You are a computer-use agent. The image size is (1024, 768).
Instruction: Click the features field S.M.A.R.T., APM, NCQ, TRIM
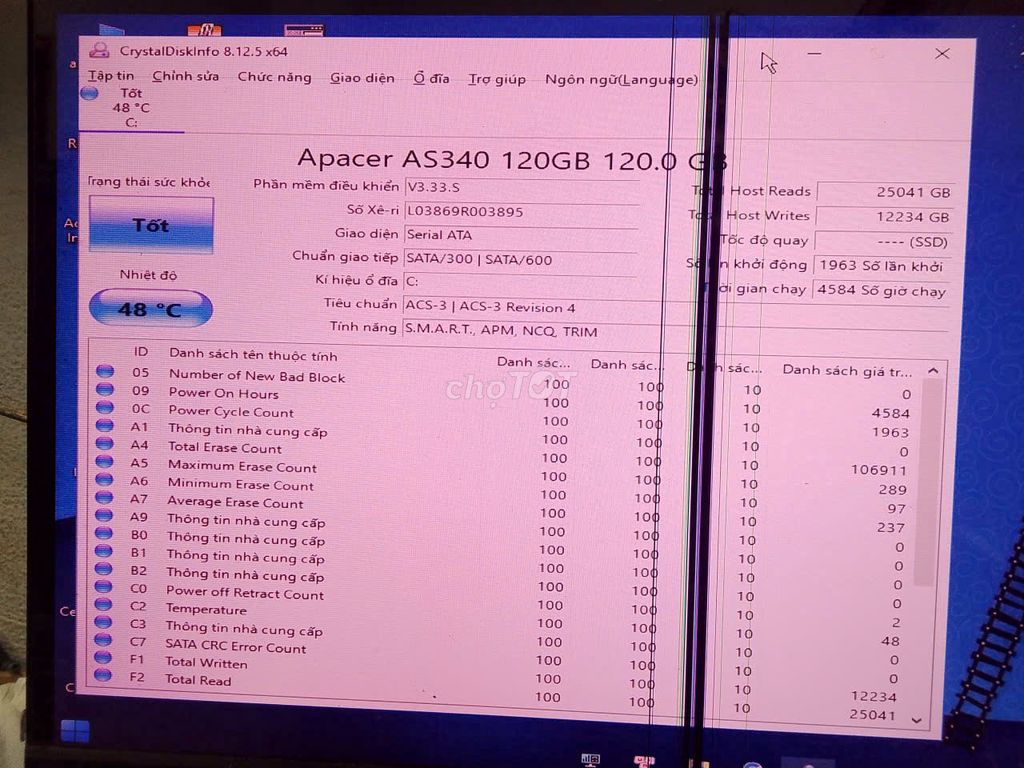675,330
